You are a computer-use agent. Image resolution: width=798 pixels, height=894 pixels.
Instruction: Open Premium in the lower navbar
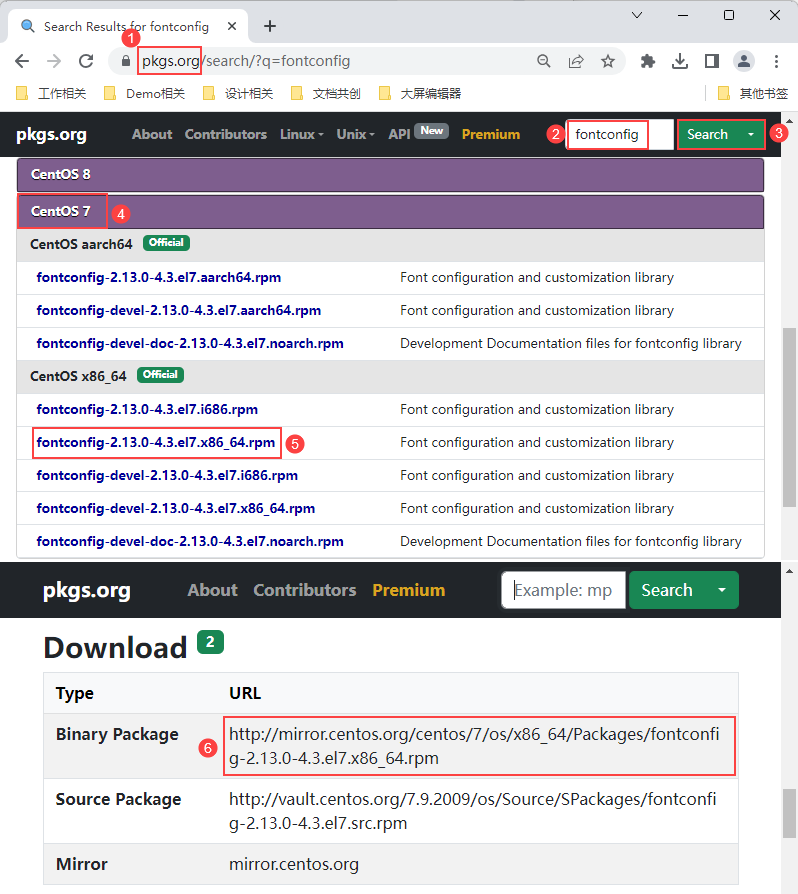coord(409,591)
